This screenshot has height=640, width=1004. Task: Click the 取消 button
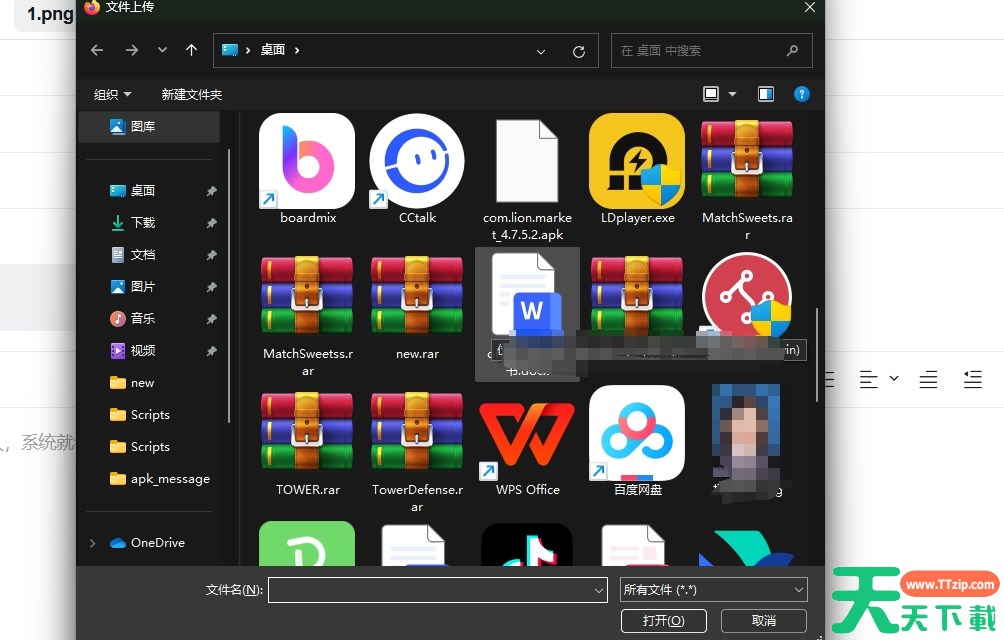(x=763, y=621)
